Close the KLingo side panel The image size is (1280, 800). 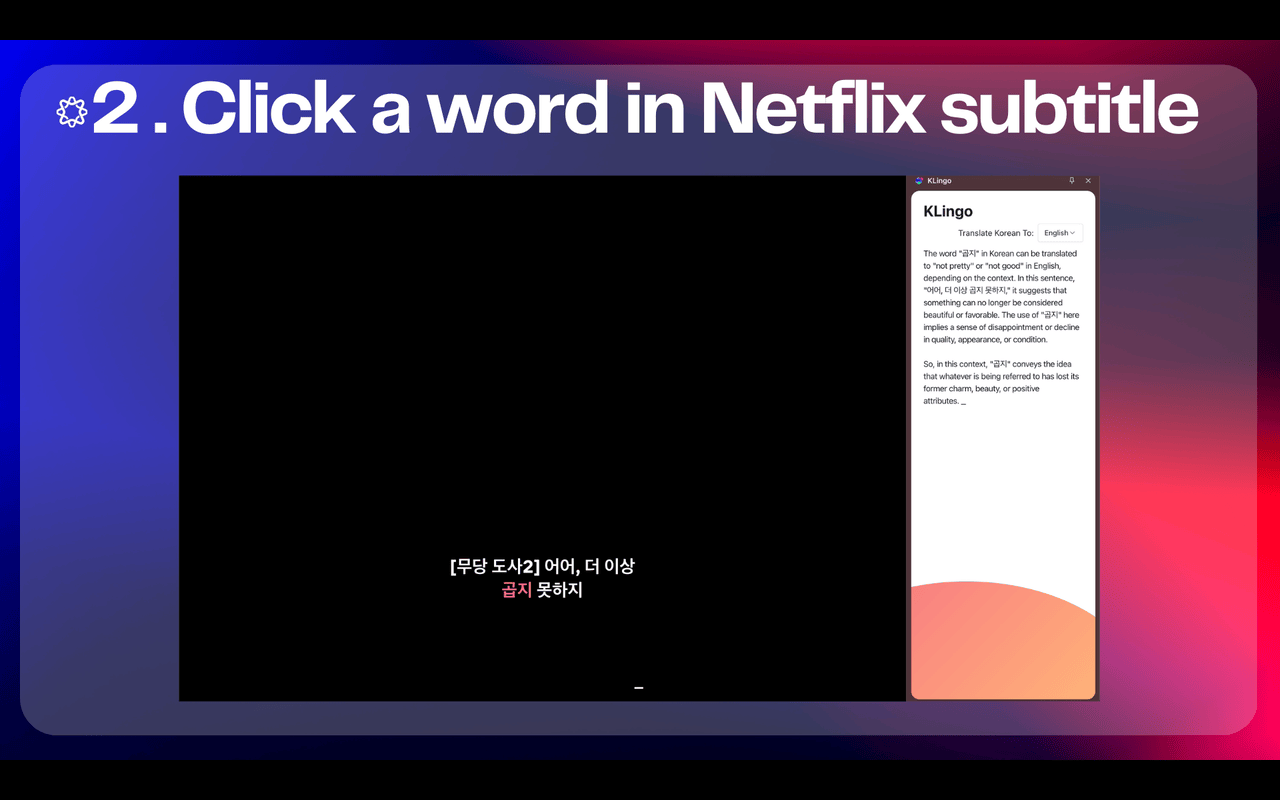[1088, 181]
